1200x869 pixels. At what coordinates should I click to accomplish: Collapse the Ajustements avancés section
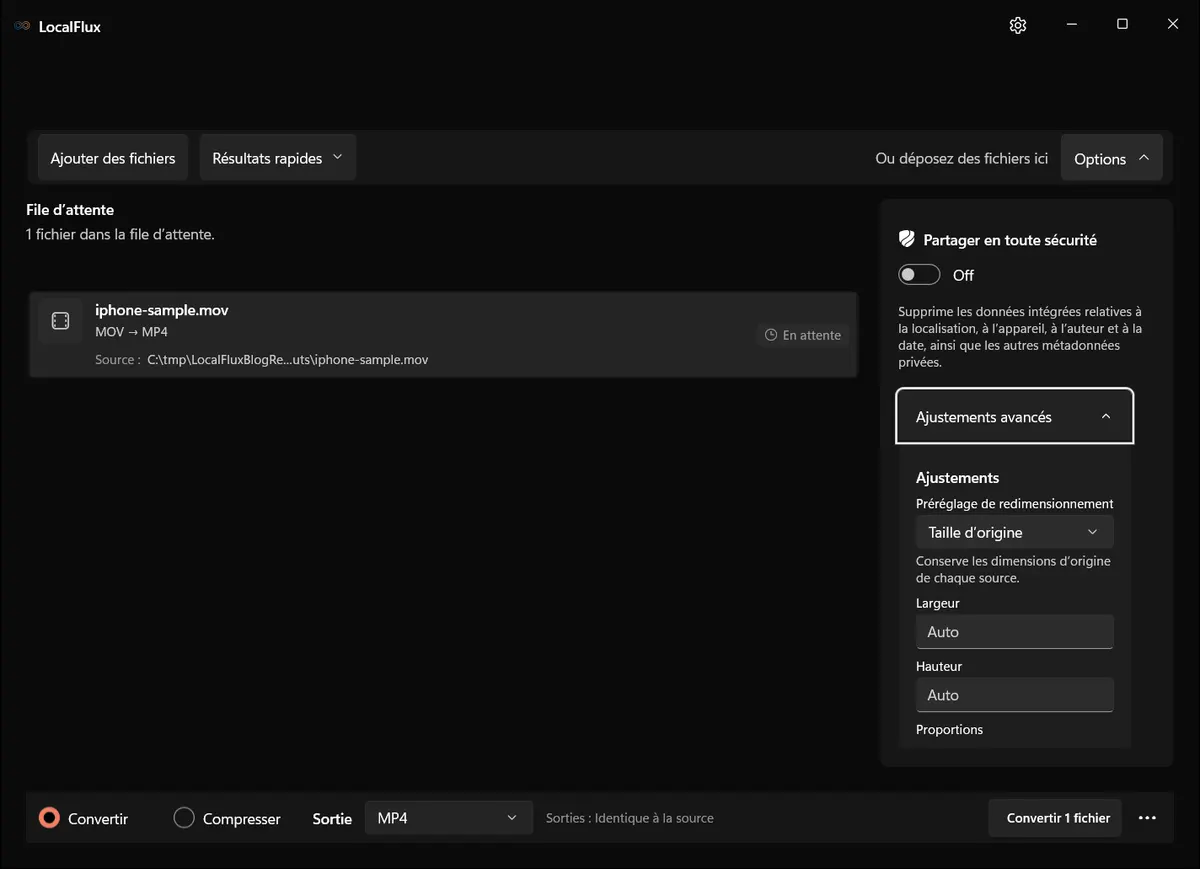1014,416
